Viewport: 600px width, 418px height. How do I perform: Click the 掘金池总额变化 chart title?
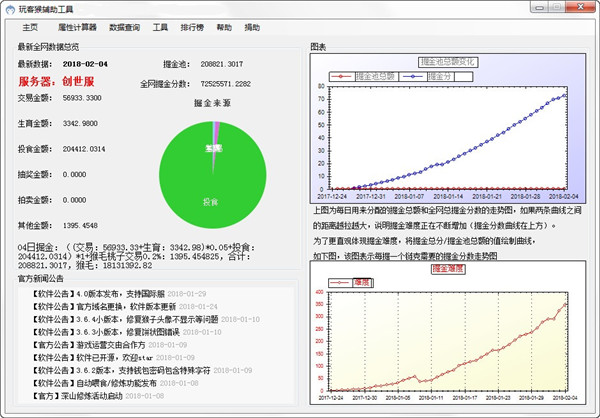click(448, 62)
